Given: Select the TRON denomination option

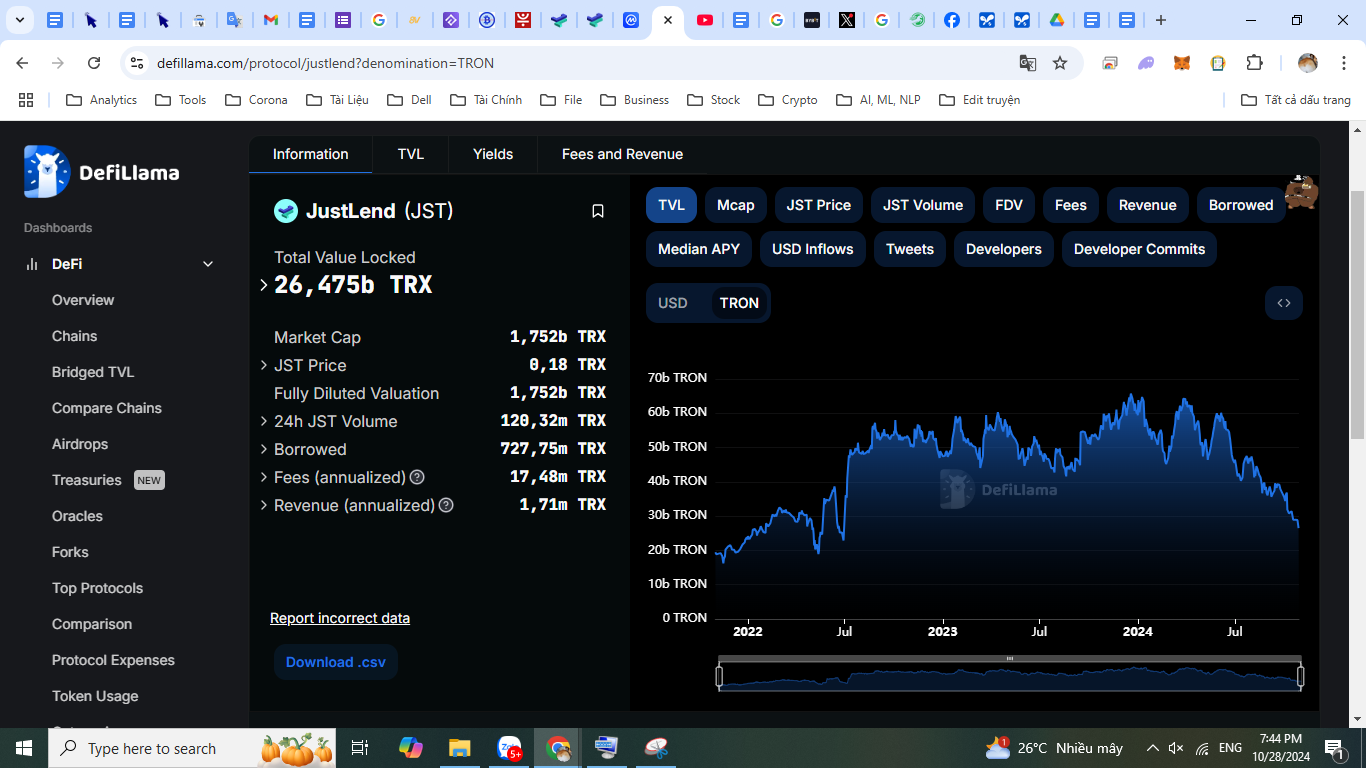Looking at the screenshot, I should pyautogui.click(x=739, y=303).
